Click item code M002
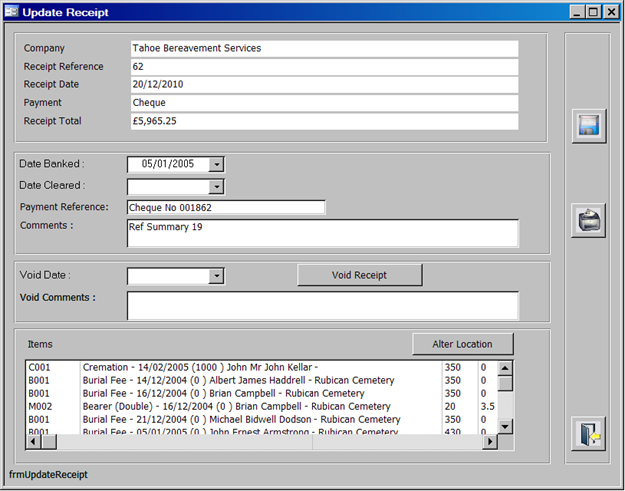This screenshot has height=491, width=625. pyautogui.click(x=40, y=407)
